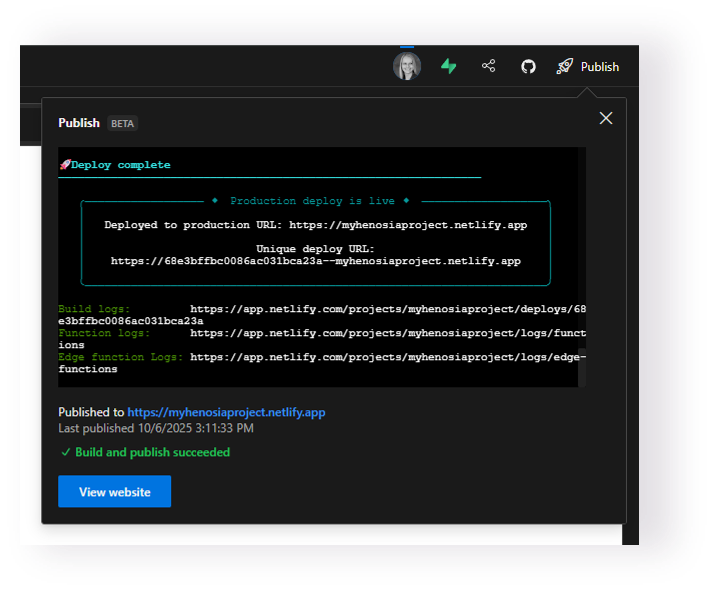Click the Last published timestamp text

156,428
